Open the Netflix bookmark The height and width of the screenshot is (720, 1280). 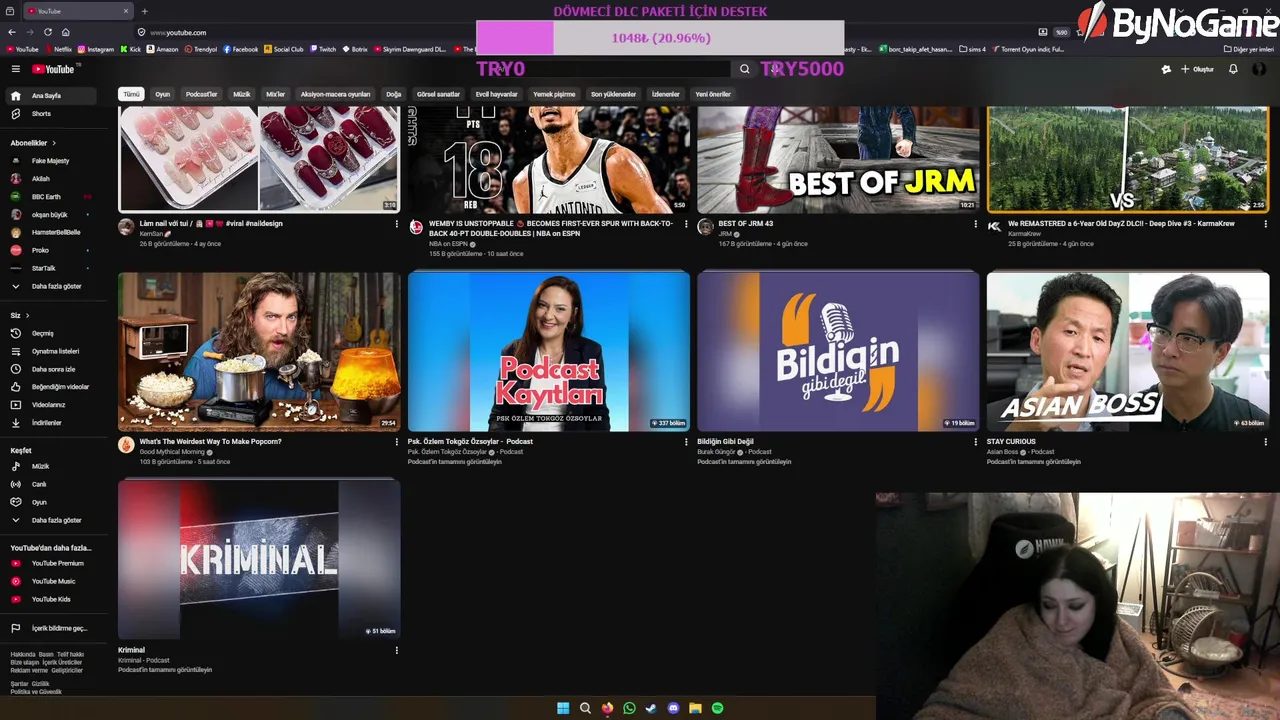pyautogui.click(x=58, y=49)
